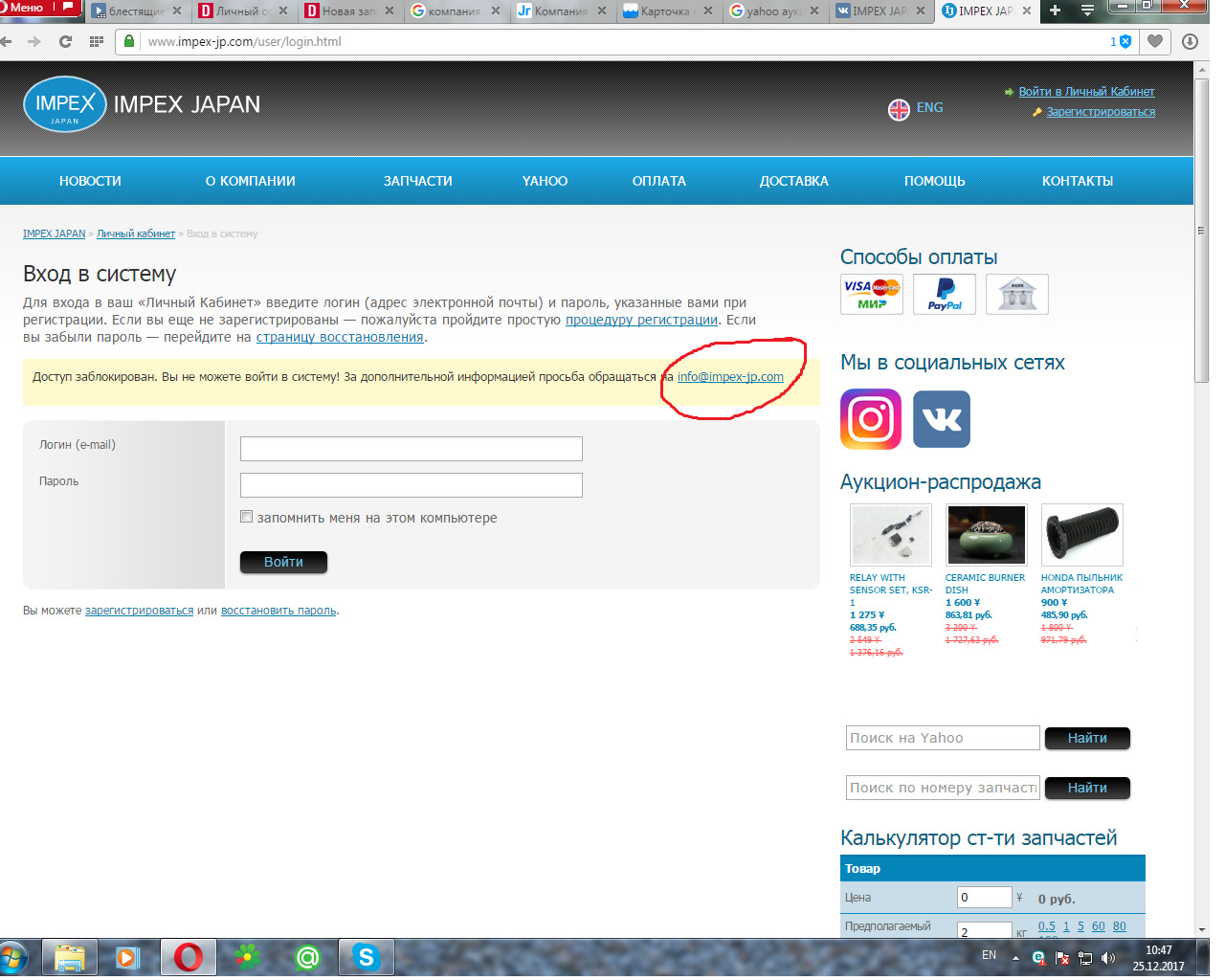Open the downloads arrow icon in toolbar
The width and height of the screenshot is (1225, 980).
point(1190,41)
